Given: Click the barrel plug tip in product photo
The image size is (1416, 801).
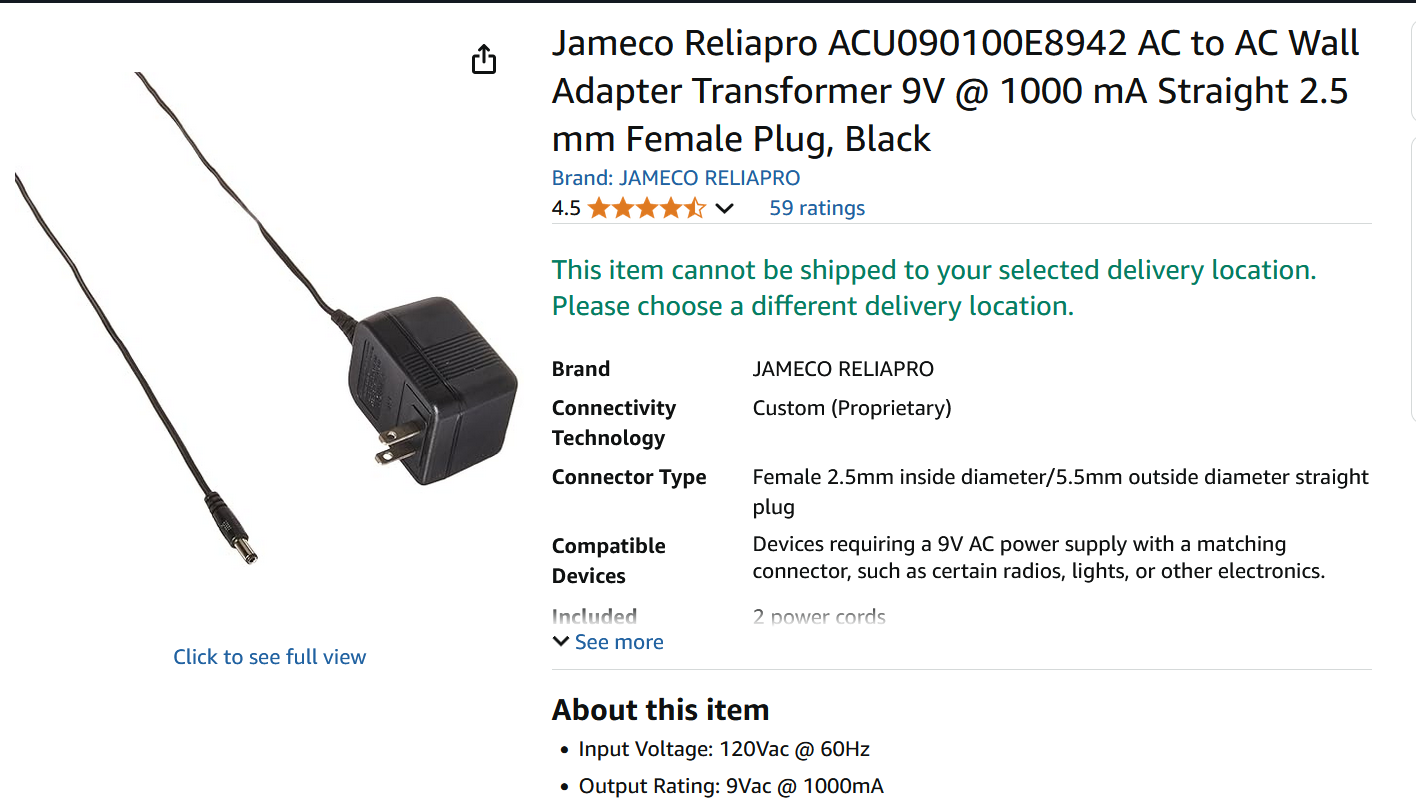Looking at the screenshot, I should [242, 546].
